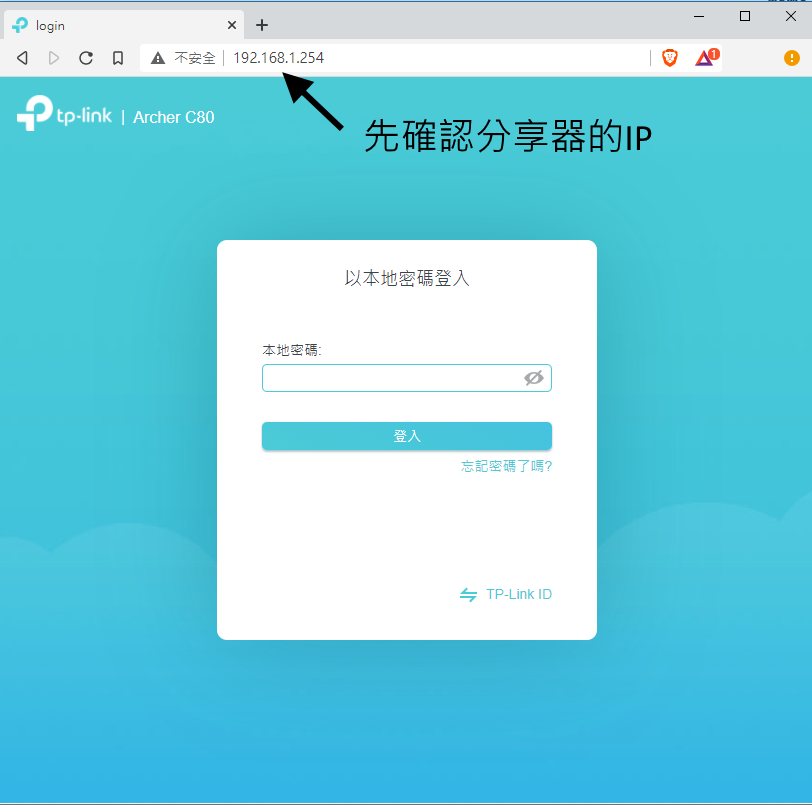Viewport: 812px width, 805px height.
Task: Minimize the browser window
Action: 699,17
